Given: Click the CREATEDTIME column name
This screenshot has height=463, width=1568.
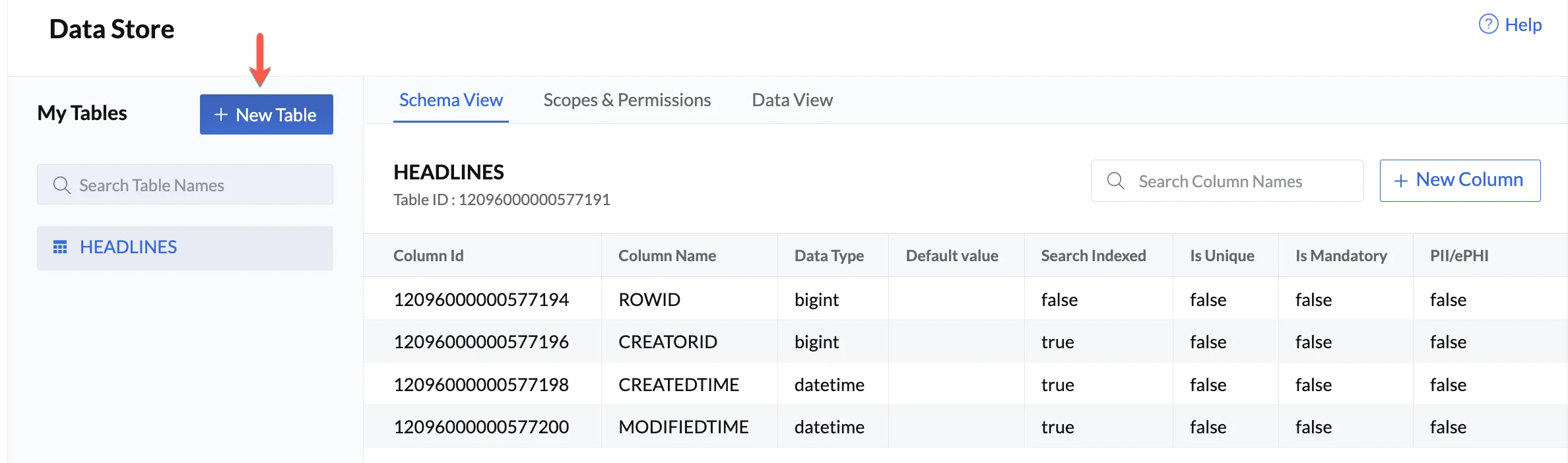Looking at the screenshot, I should point(678,385).
